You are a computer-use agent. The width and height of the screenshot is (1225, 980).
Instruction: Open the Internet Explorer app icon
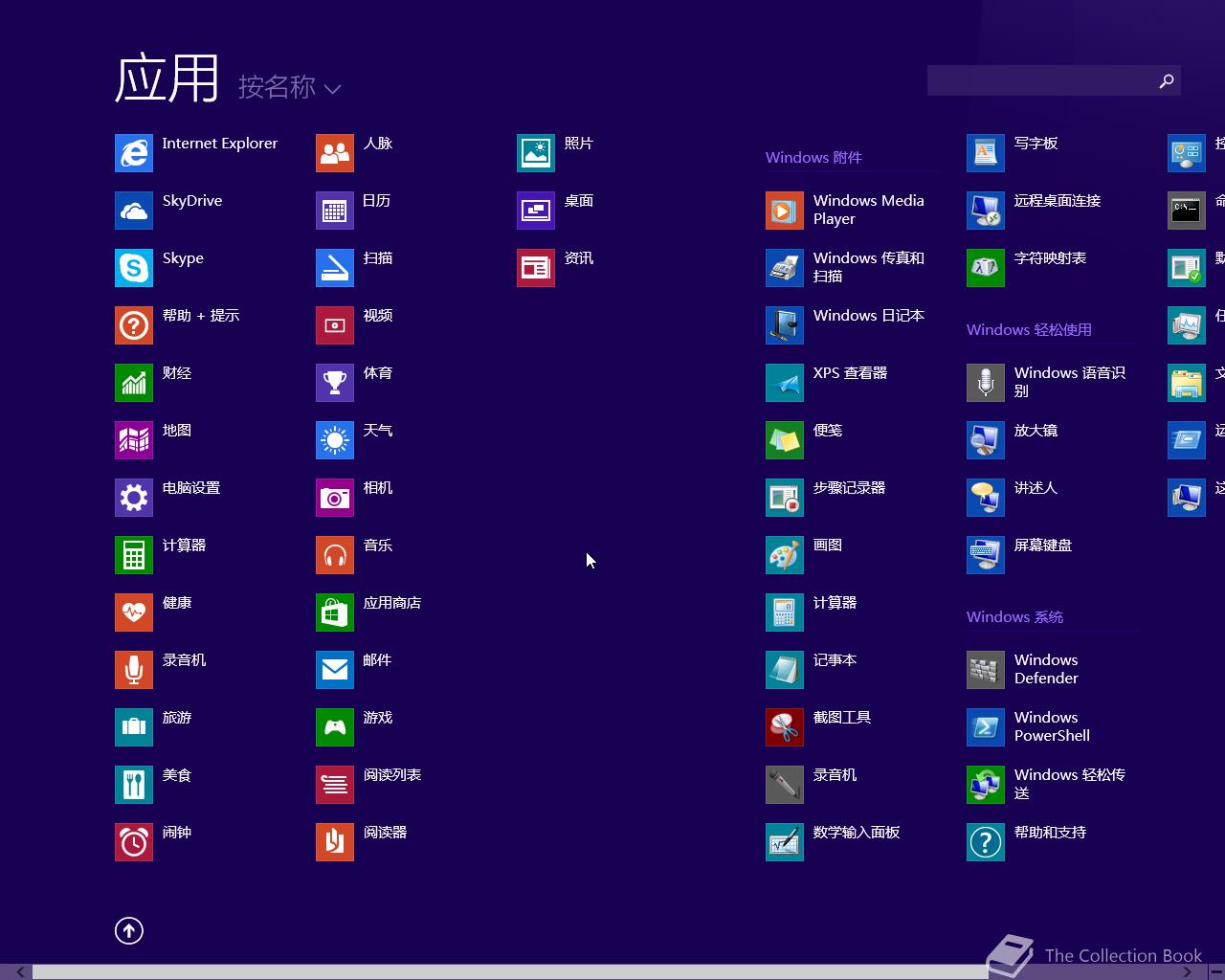134,153
